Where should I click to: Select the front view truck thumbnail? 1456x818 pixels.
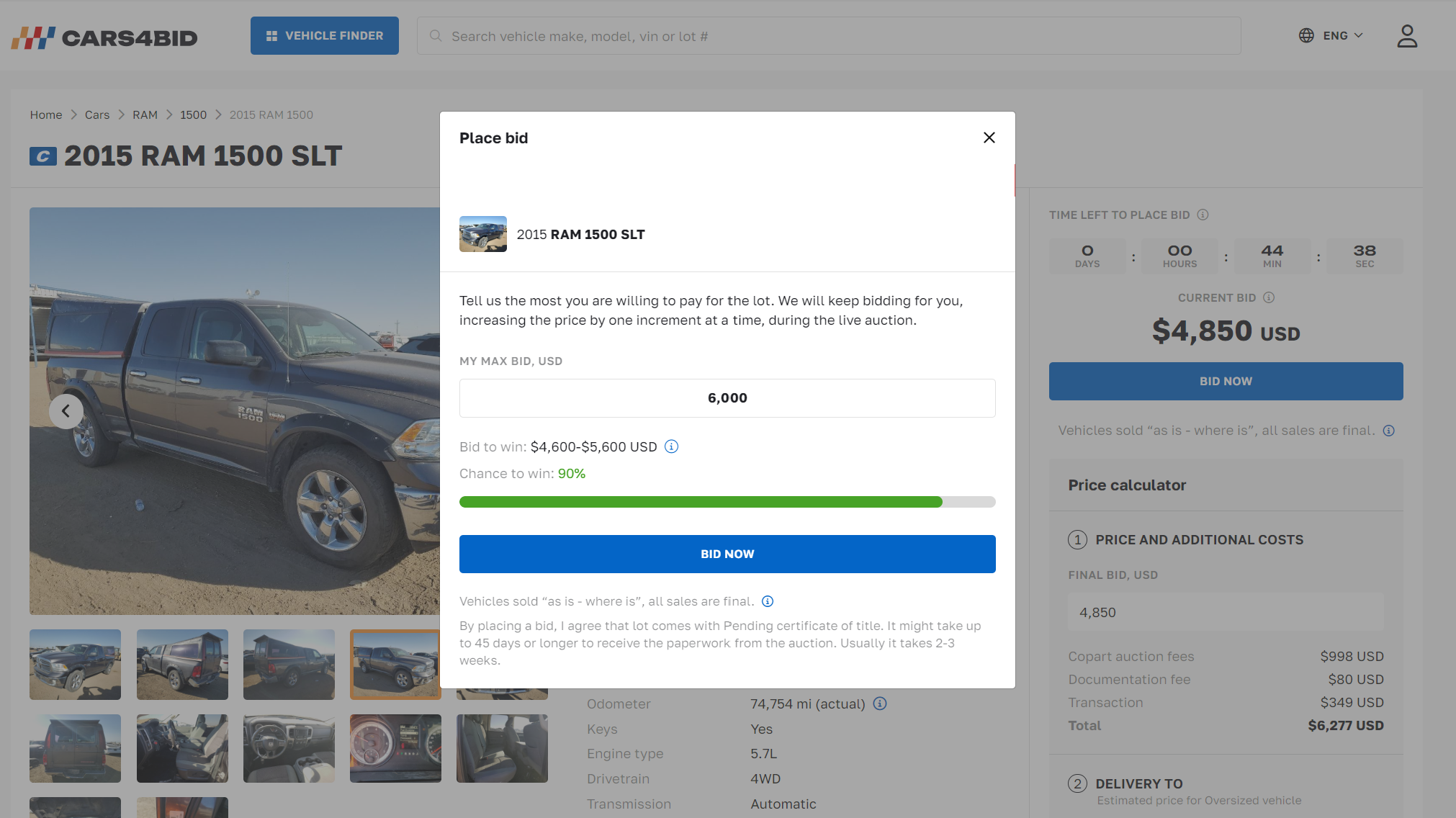pos(75,665)
